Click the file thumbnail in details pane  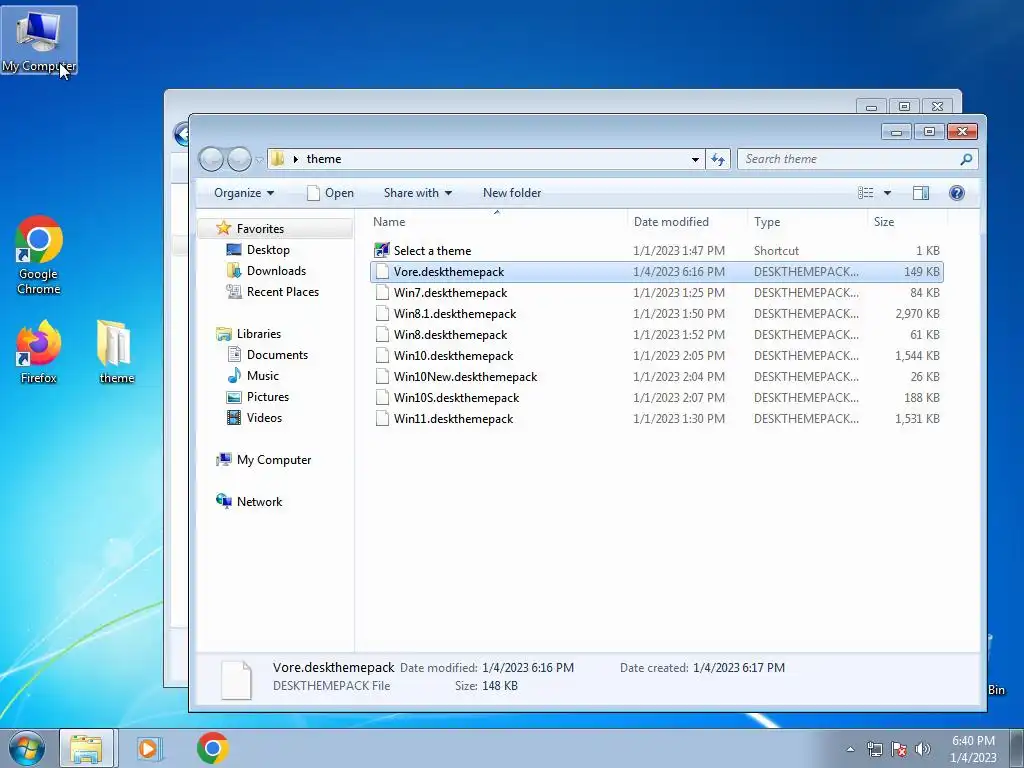coord(236,679)
